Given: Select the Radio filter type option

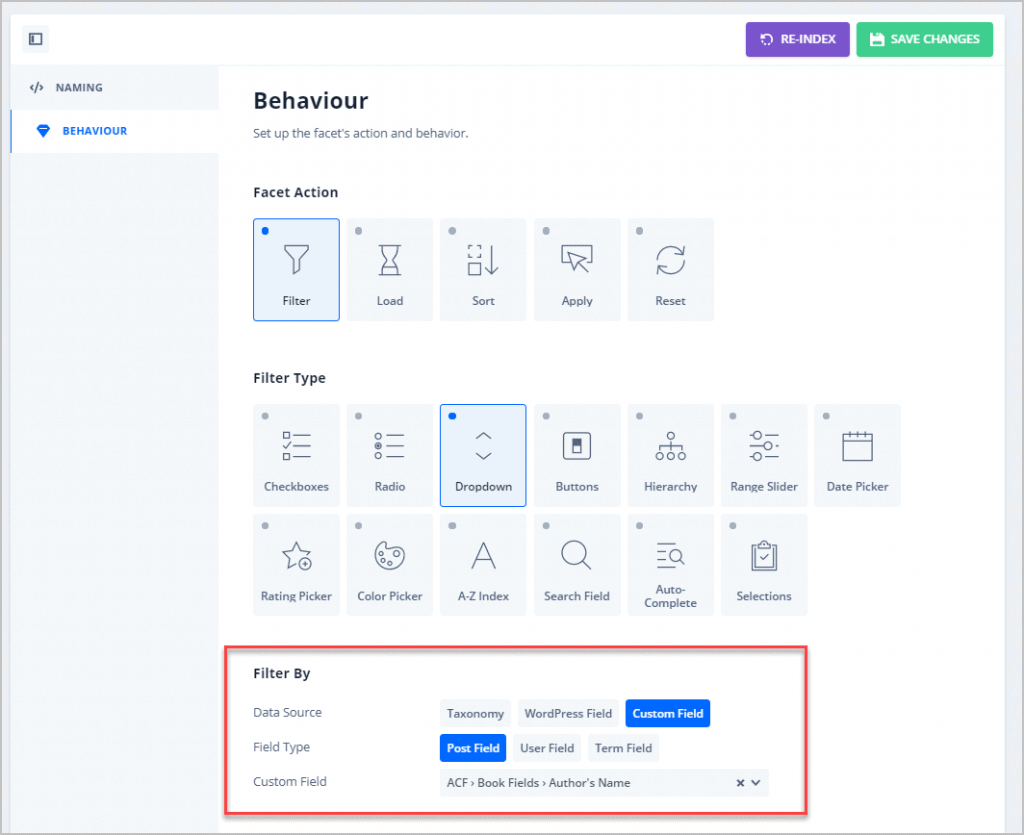Looking at the screenshot, I should 389,455.
